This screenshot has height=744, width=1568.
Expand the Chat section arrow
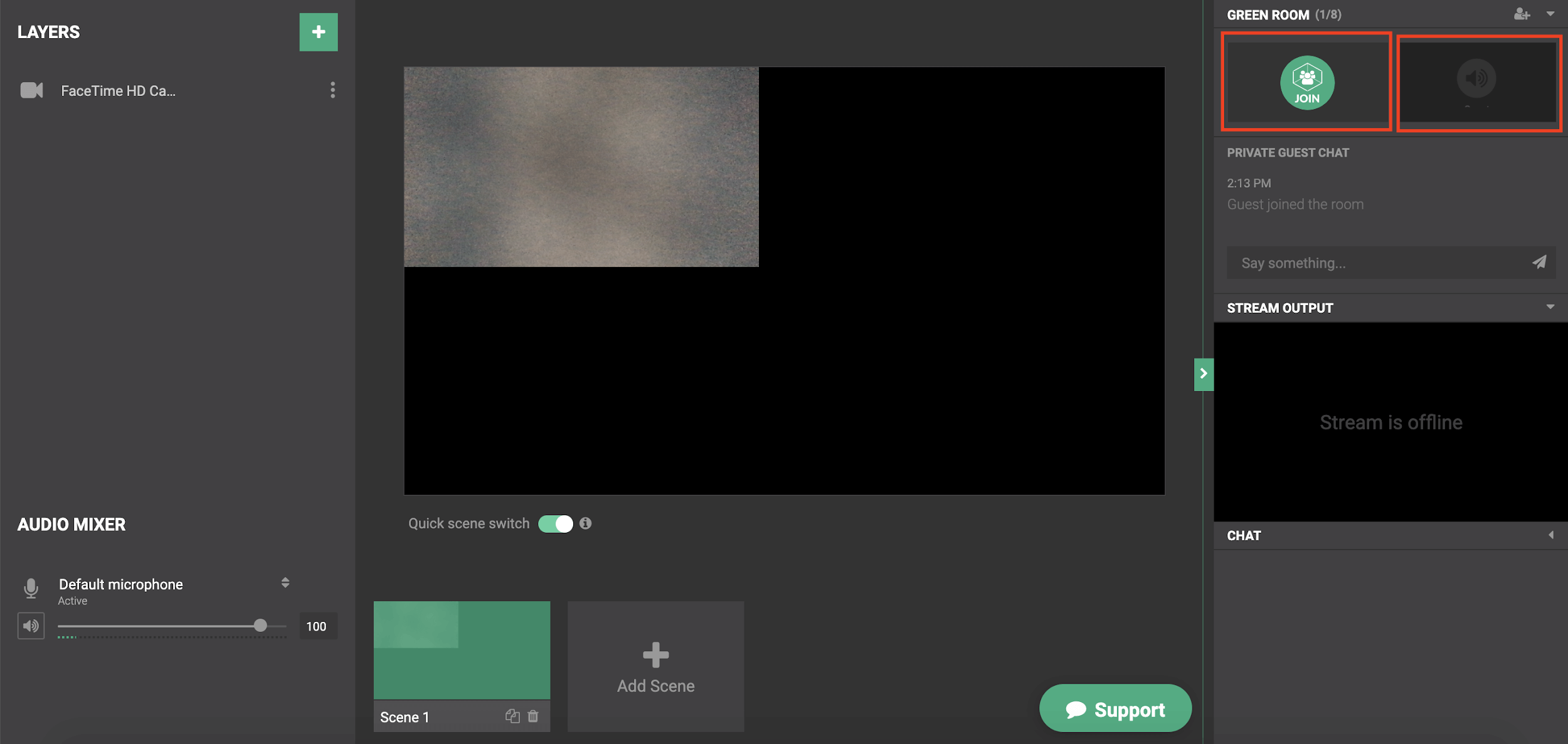tap(1550, 535)
